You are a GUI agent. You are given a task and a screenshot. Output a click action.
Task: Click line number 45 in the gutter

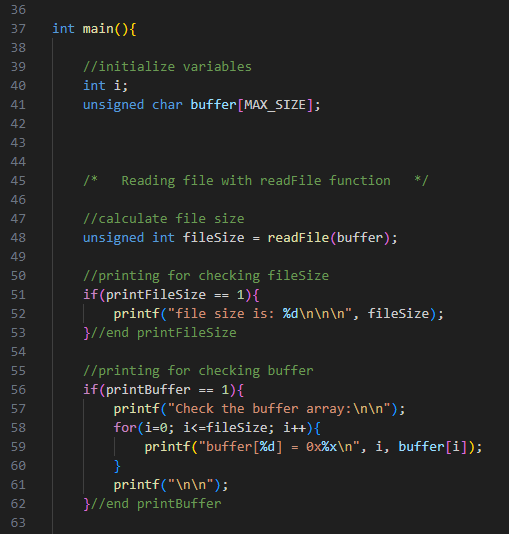click(18, 181)
